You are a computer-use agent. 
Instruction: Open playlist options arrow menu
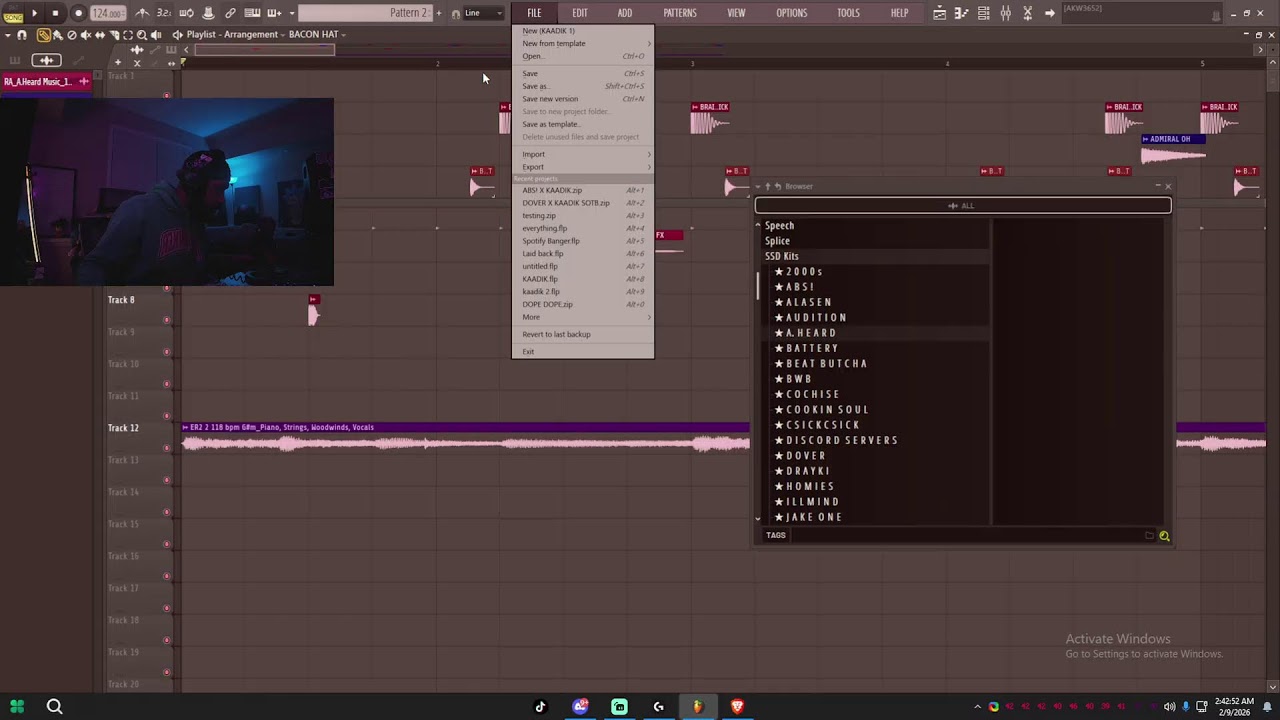pyautogui.click(x=7, y=35)
